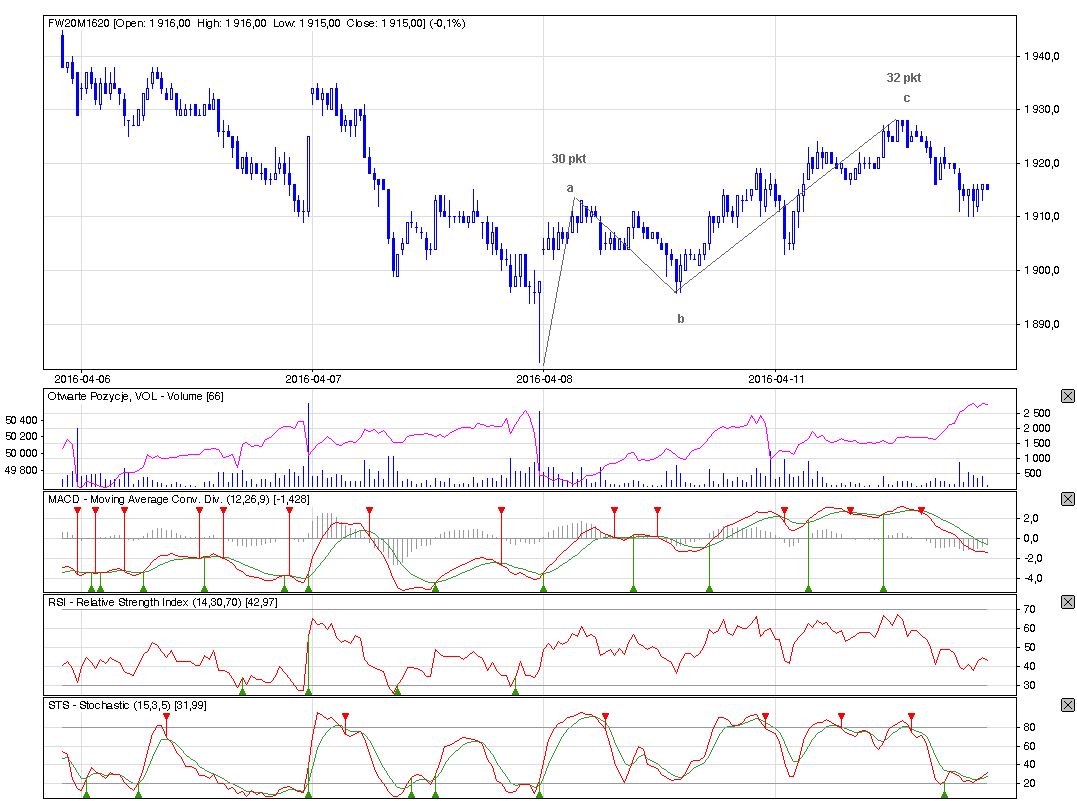
Task: Select wave label "a" on price chart
Action: coord(570,188)
